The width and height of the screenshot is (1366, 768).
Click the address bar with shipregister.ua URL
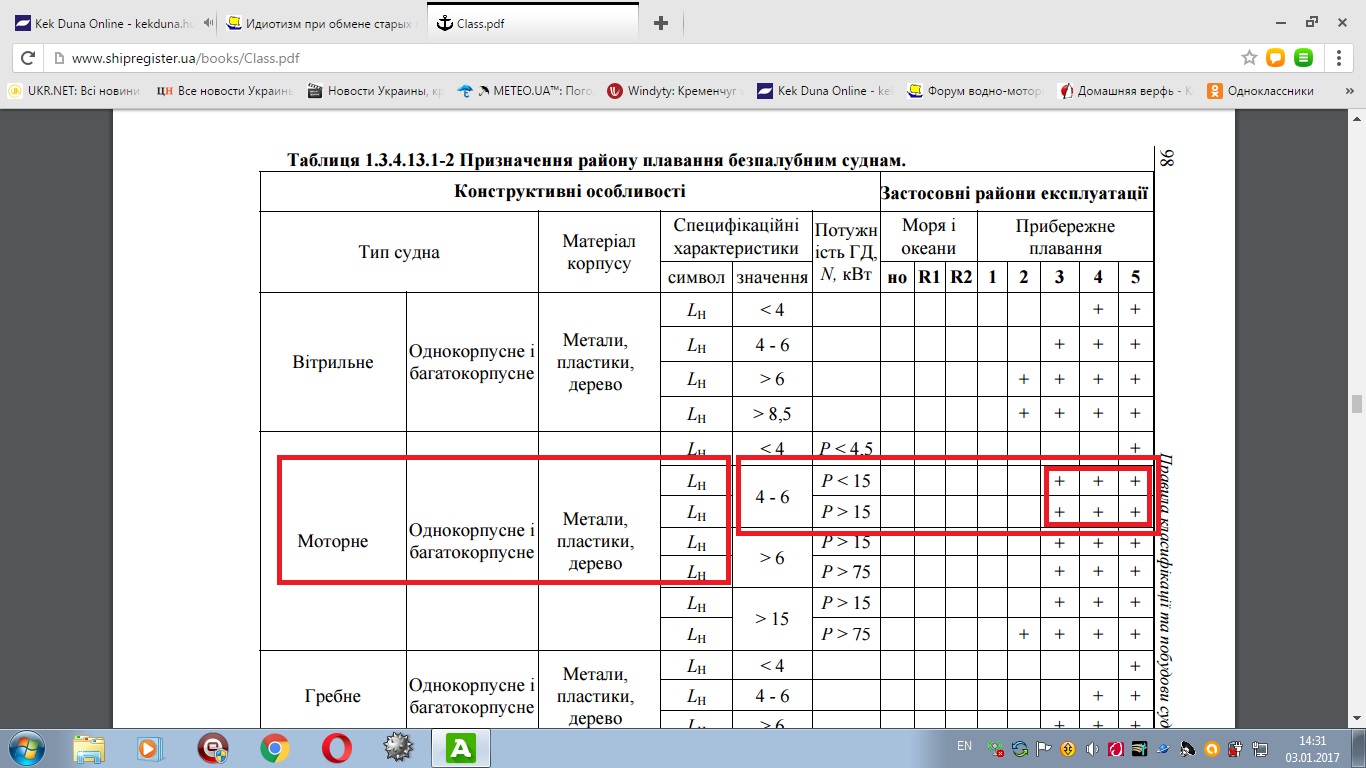click(640, 58)
